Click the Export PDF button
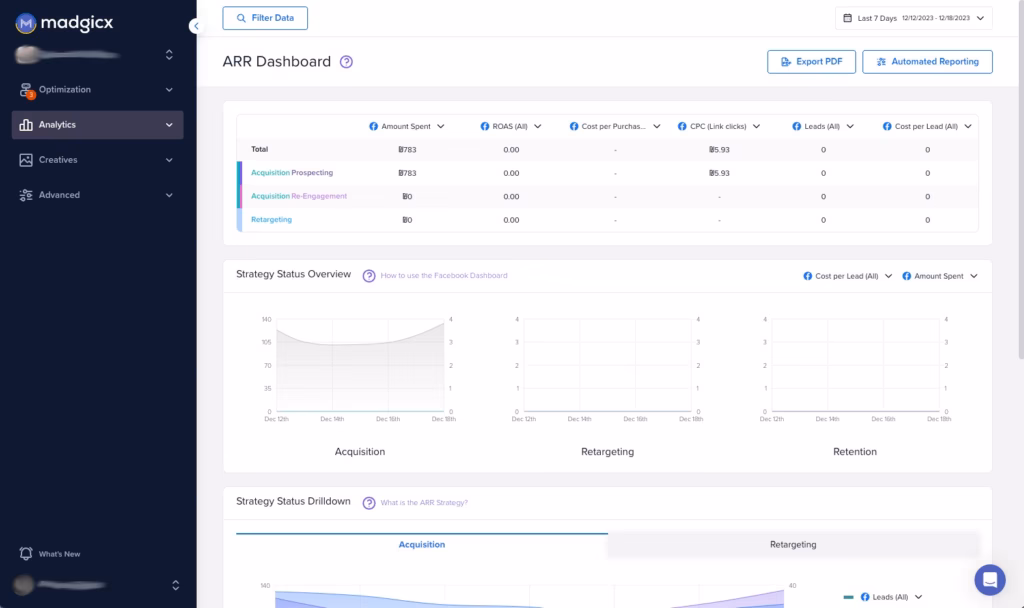Screen dimensions: 1024x608 tap(811, 62)
